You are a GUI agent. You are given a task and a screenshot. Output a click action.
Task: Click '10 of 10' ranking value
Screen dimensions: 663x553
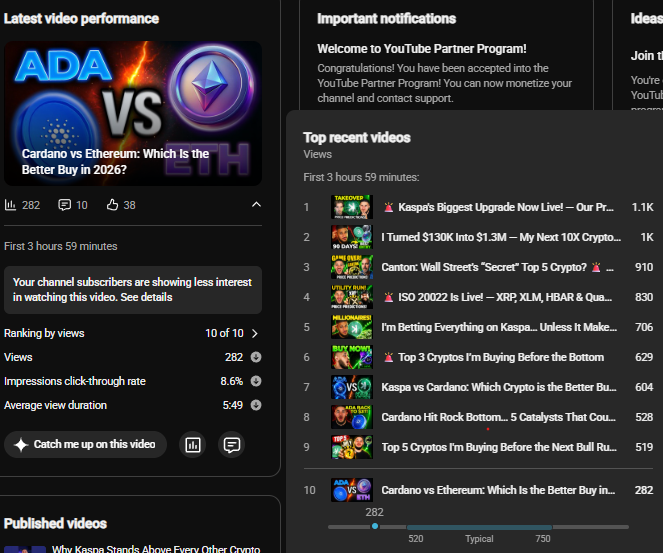tap(225, 334)
